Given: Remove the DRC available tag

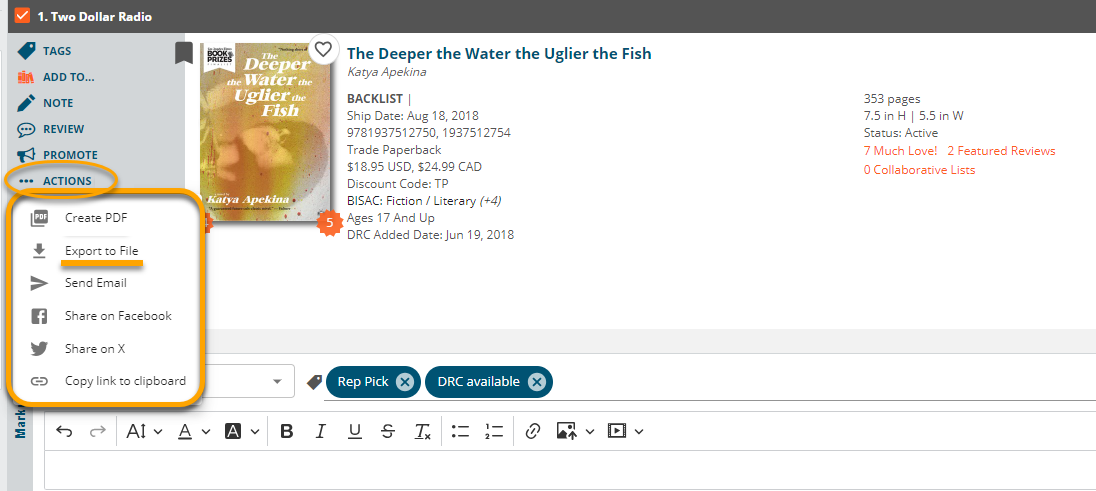Looking at the screenshot, I should 536,382.
